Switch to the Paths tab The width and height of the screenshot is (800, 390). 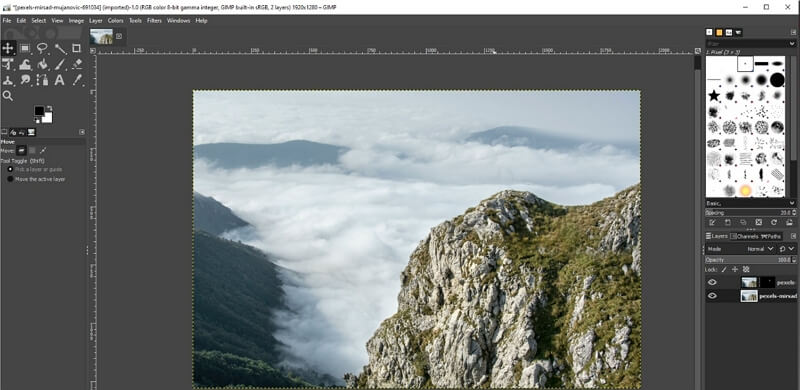770,236
